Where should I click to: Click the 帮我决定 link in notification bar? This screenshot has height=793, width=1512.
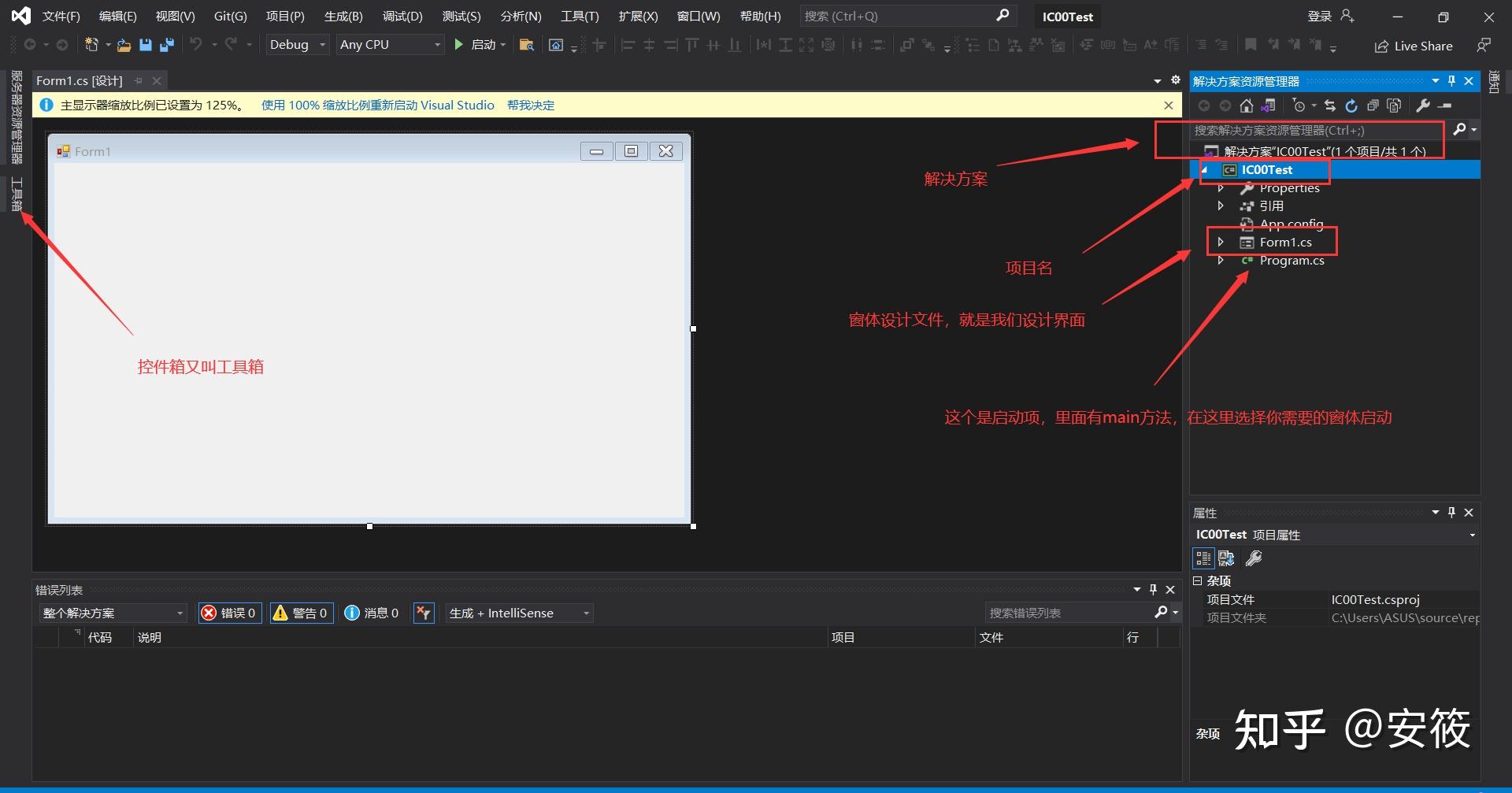pyautogui.click(x=530, y=106)
